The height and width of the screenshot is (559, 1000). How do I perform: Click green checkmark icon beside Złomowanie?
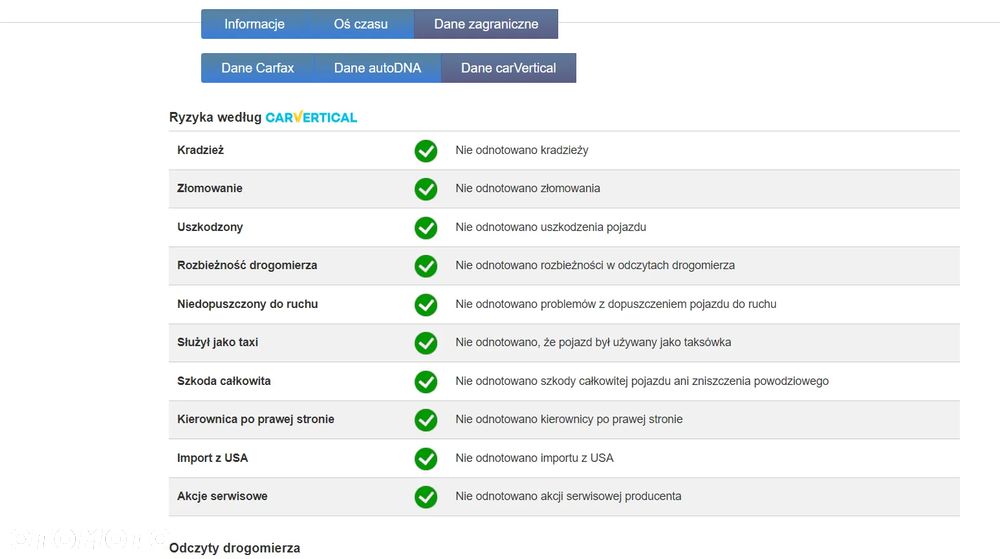click(x=426, y=189)
